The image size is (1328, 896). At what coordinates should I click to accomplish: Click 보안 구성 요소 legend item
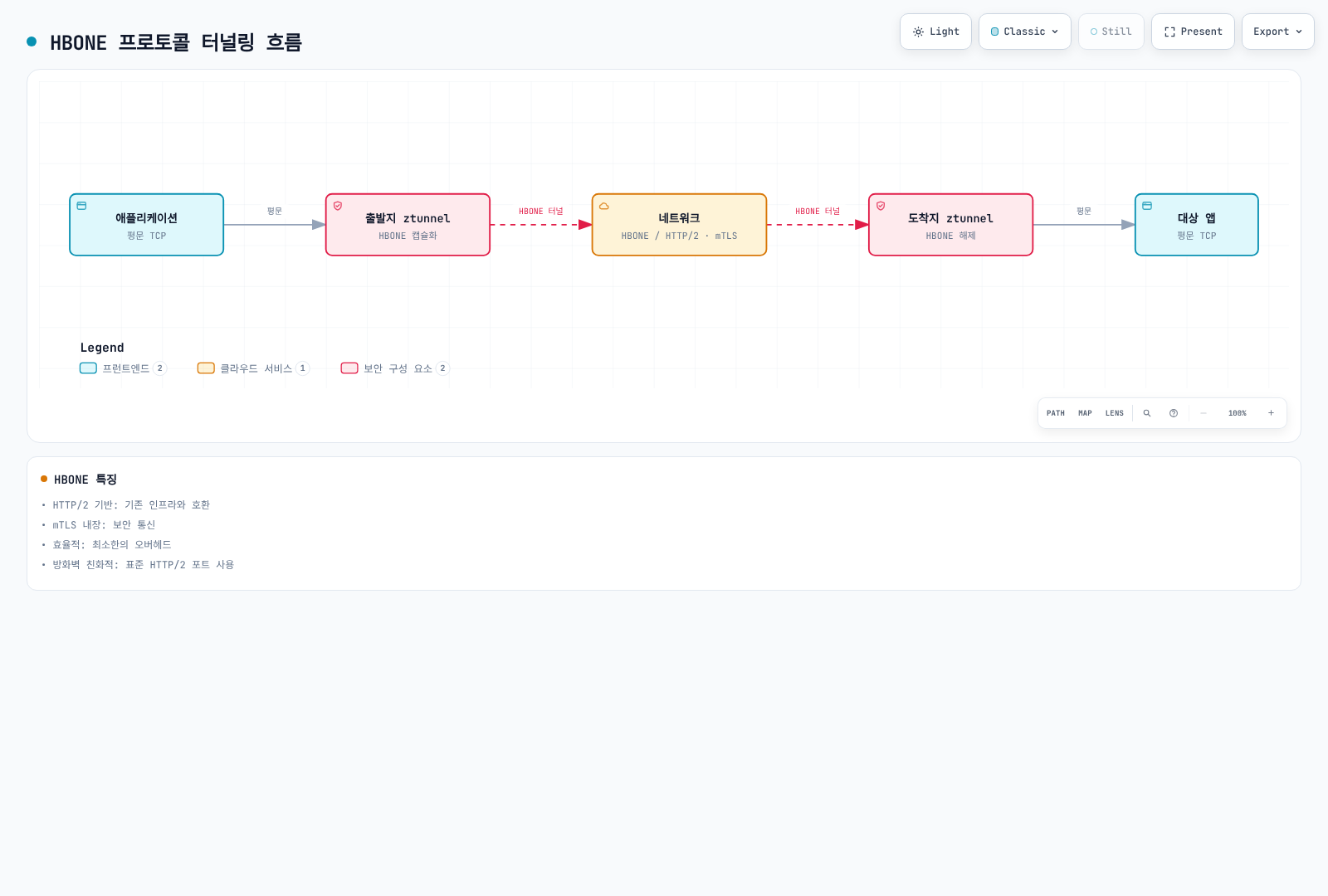[x=395, y=368]
